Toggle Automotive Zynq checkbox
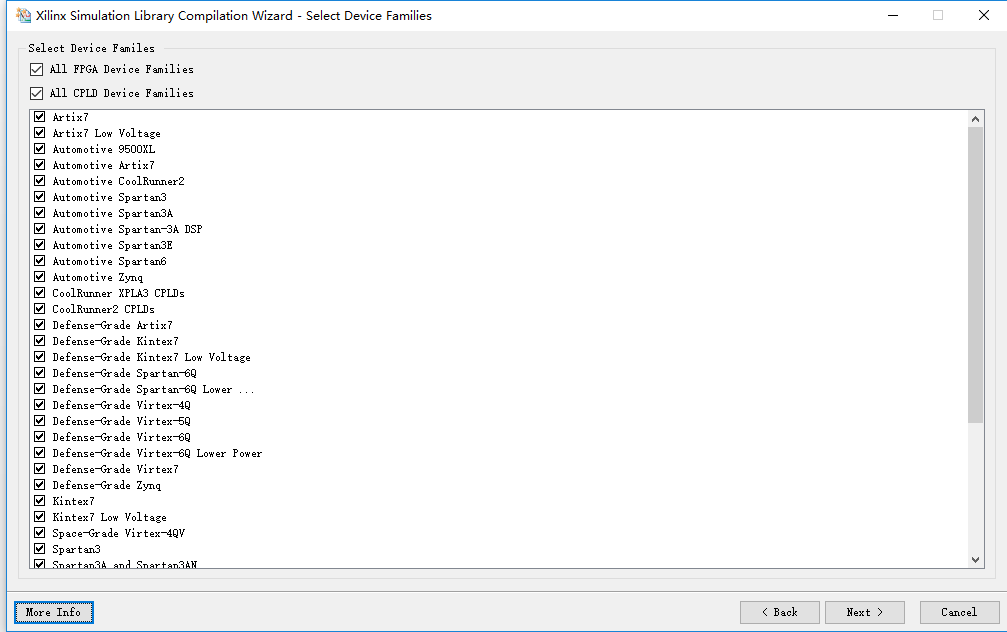Screen dimensions: 1007x632 coord(40,277)
